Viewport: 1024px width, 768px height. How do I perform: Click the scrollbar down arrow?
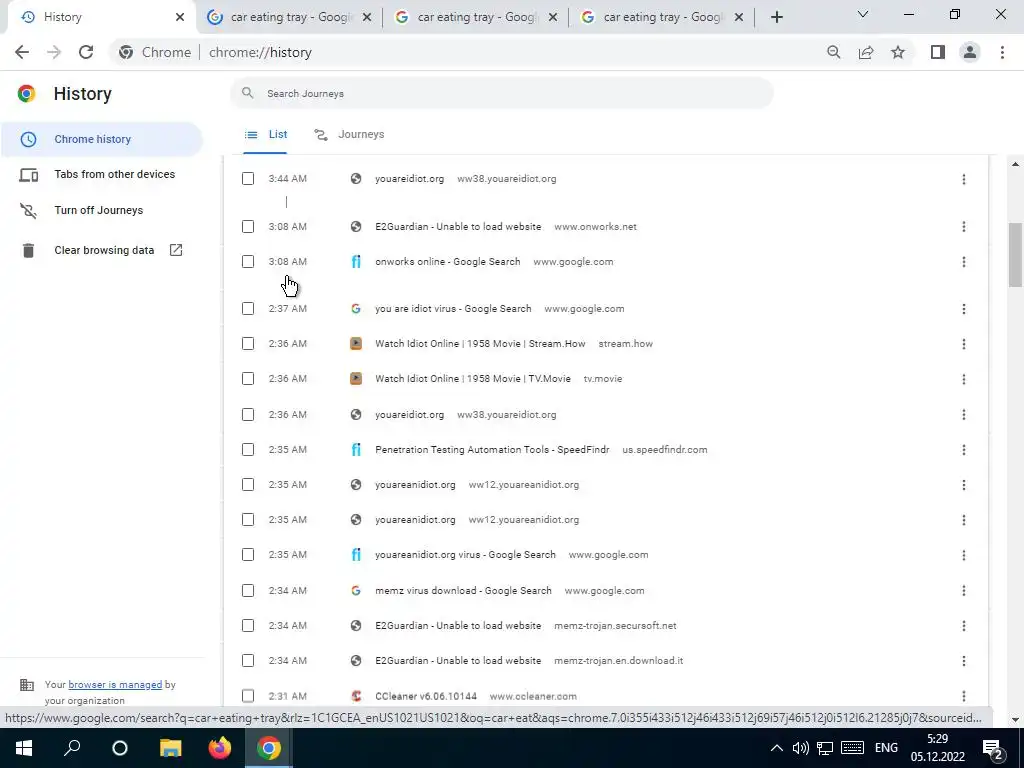pos(1015,720)
